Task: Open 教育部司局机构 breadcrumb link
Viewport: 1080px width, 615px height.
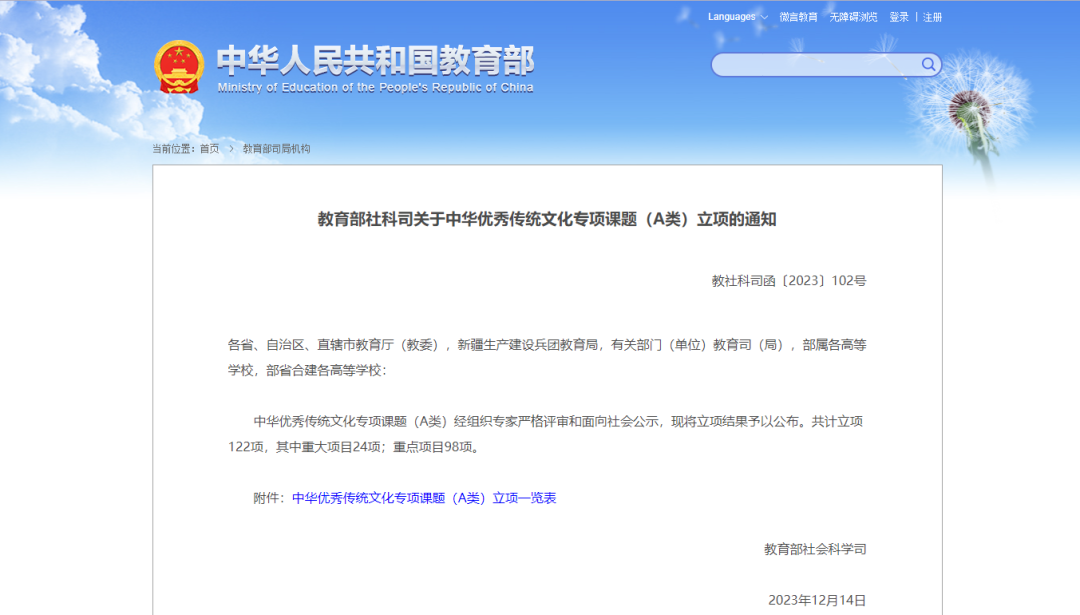Action: click(276, 149)
